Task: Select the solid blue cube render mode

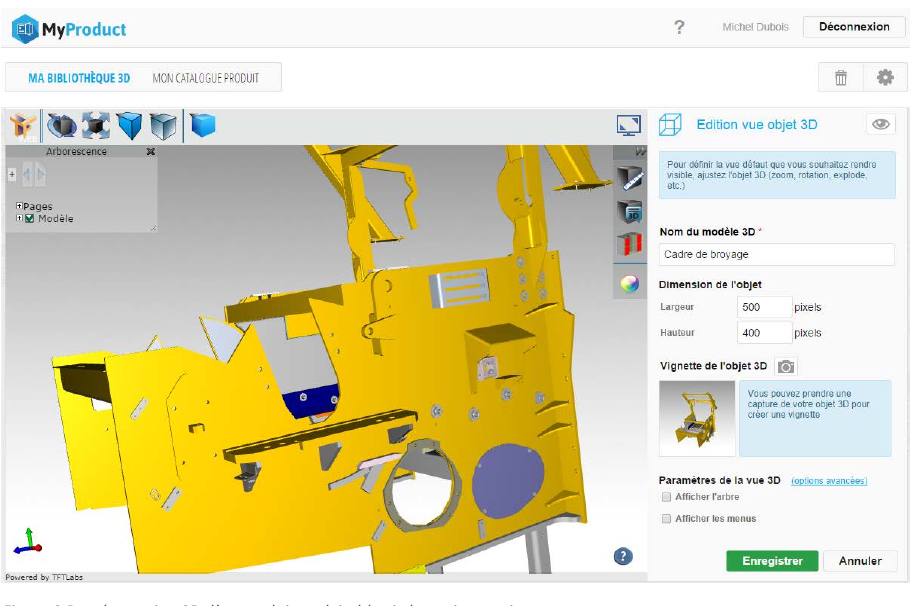Action: 203,126
